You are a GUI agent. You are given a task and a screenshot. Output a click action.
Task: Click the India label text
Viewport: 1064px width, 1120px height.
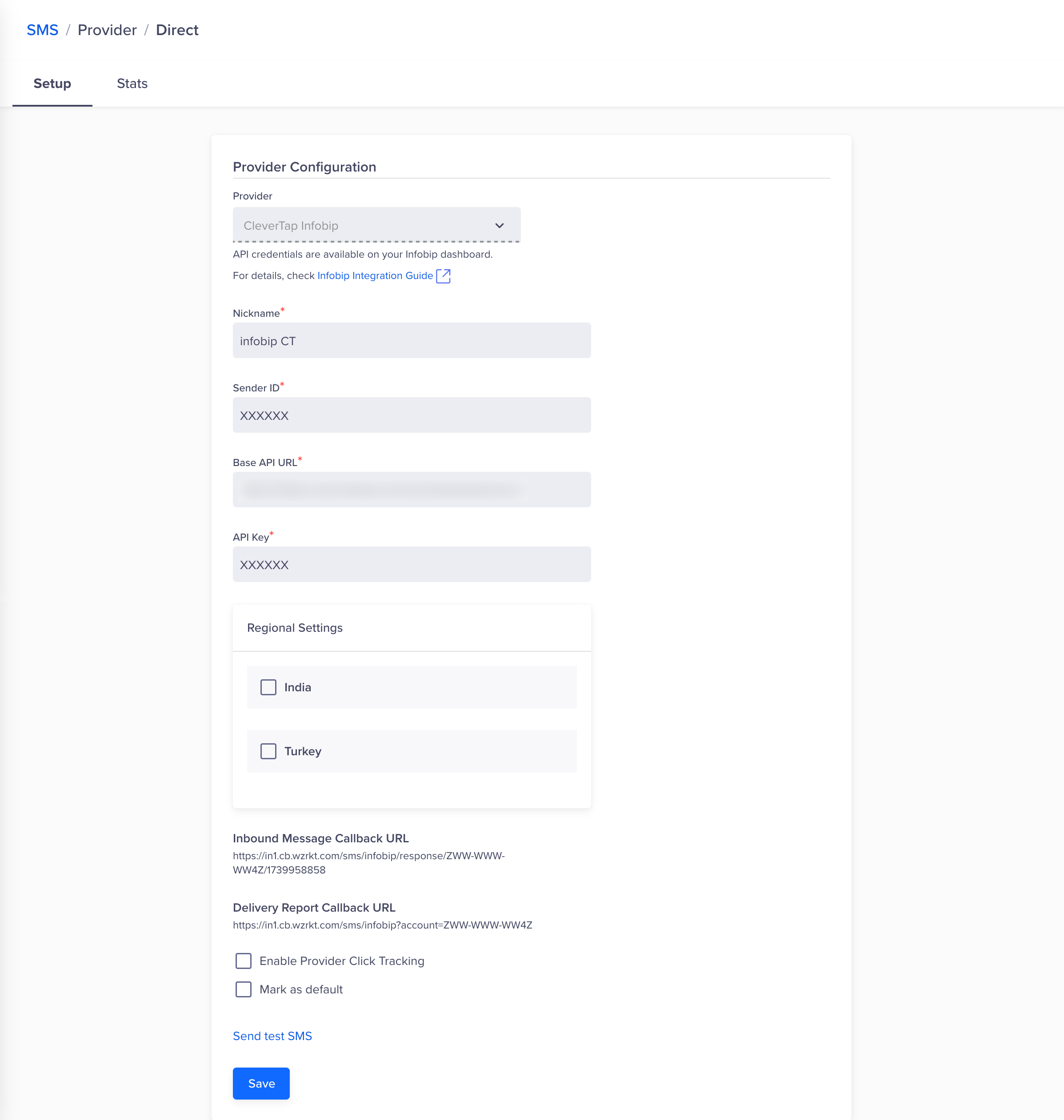click(298, 688)
